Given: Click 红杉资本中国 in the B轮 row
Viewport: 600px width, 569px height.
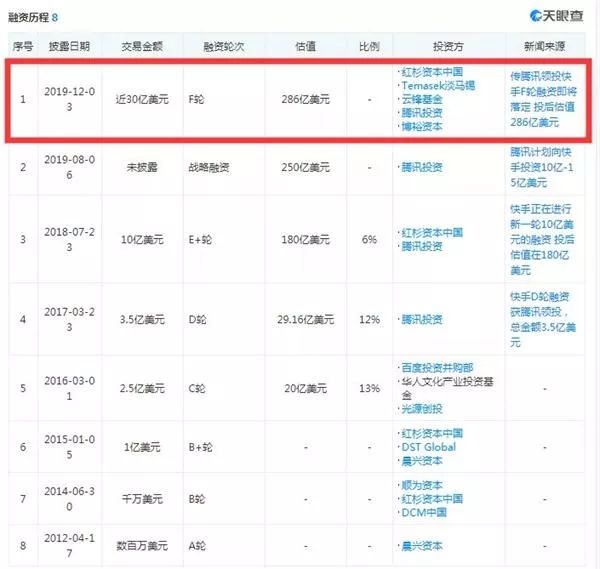Looking at the screenshot, I should pyautogui.click(x=432, y=499).
